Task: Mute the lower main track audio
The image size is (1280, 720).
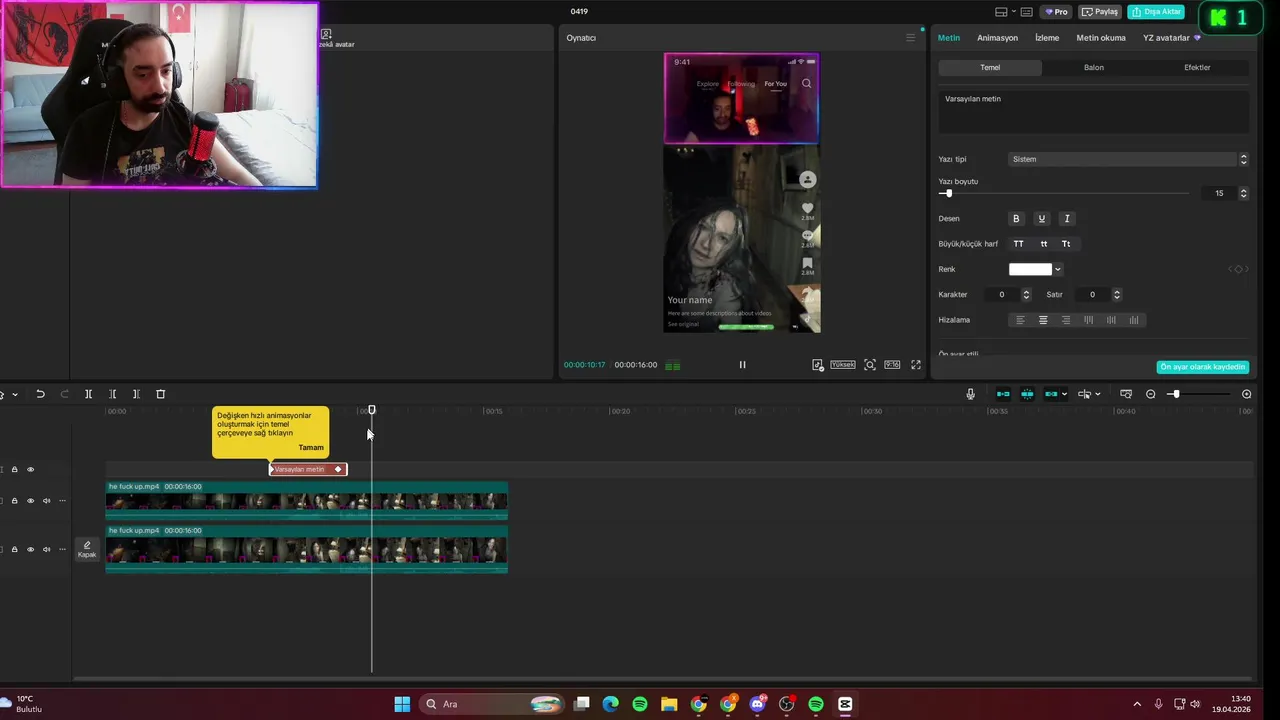Action: [46, 549]
